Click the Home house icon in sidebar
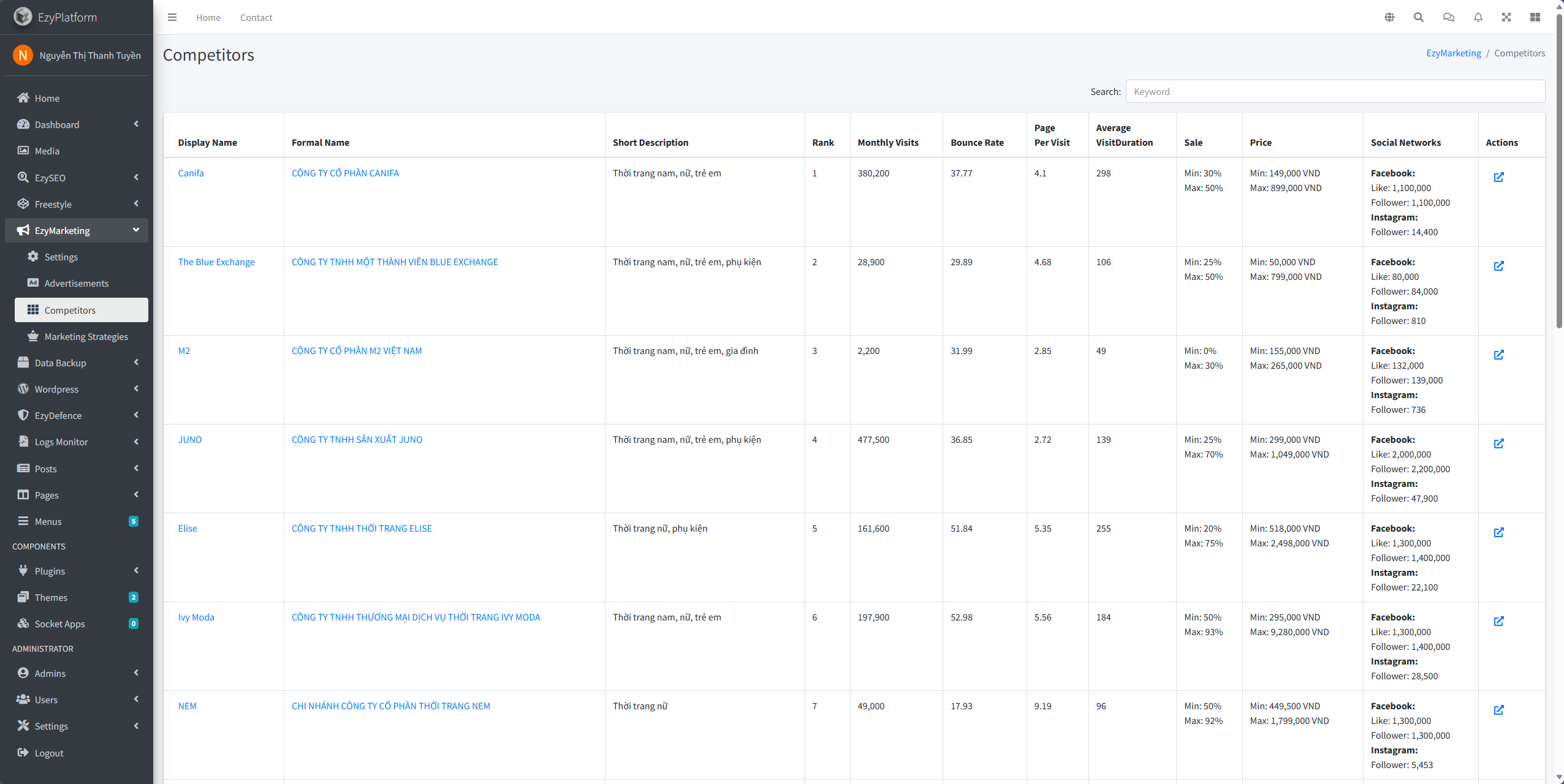This screenshot has width=1564, height=784. click(23, 97)
